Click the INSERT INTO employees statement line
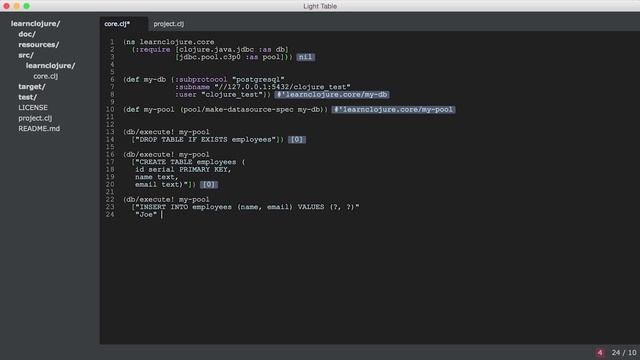 pos(245,207)
